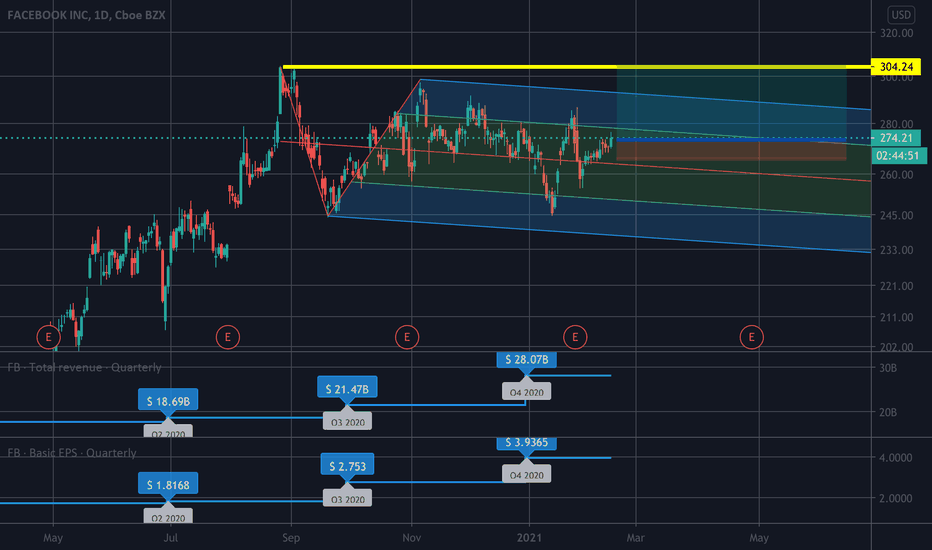Click the FB Basic EPS Quarterly title
This screenshot has width=932, height=550.
pyautogui.click(x=72, y=453)
